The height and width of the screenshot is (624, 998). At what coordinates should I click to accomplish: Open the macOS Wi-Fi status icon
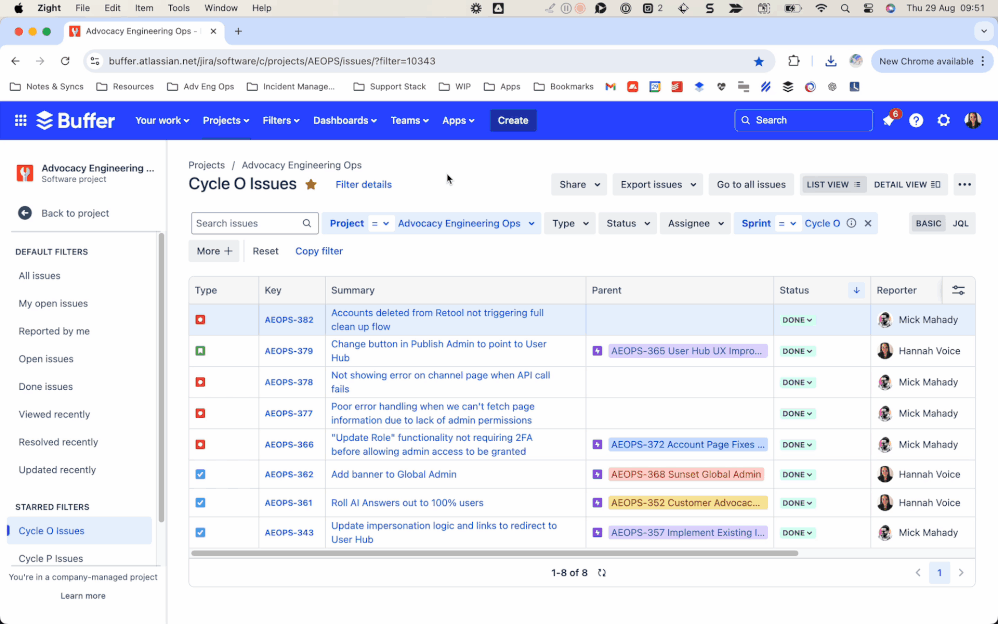821,8
